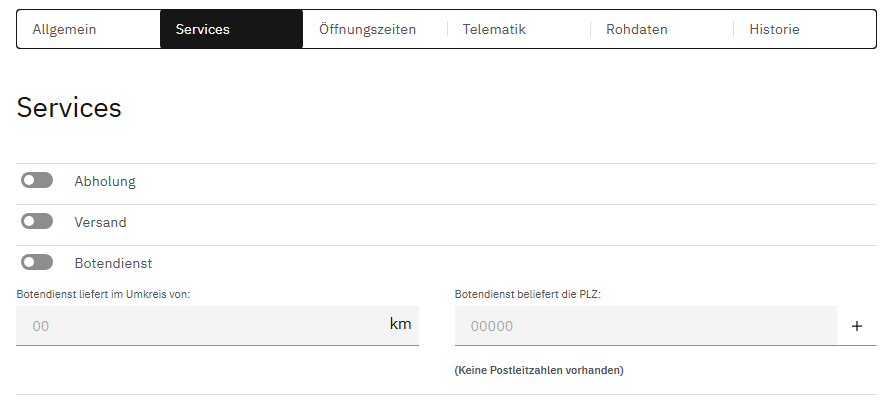This screenshot has height=418, width=890.
Task: Select the Services tab
Action: point(203,29)
